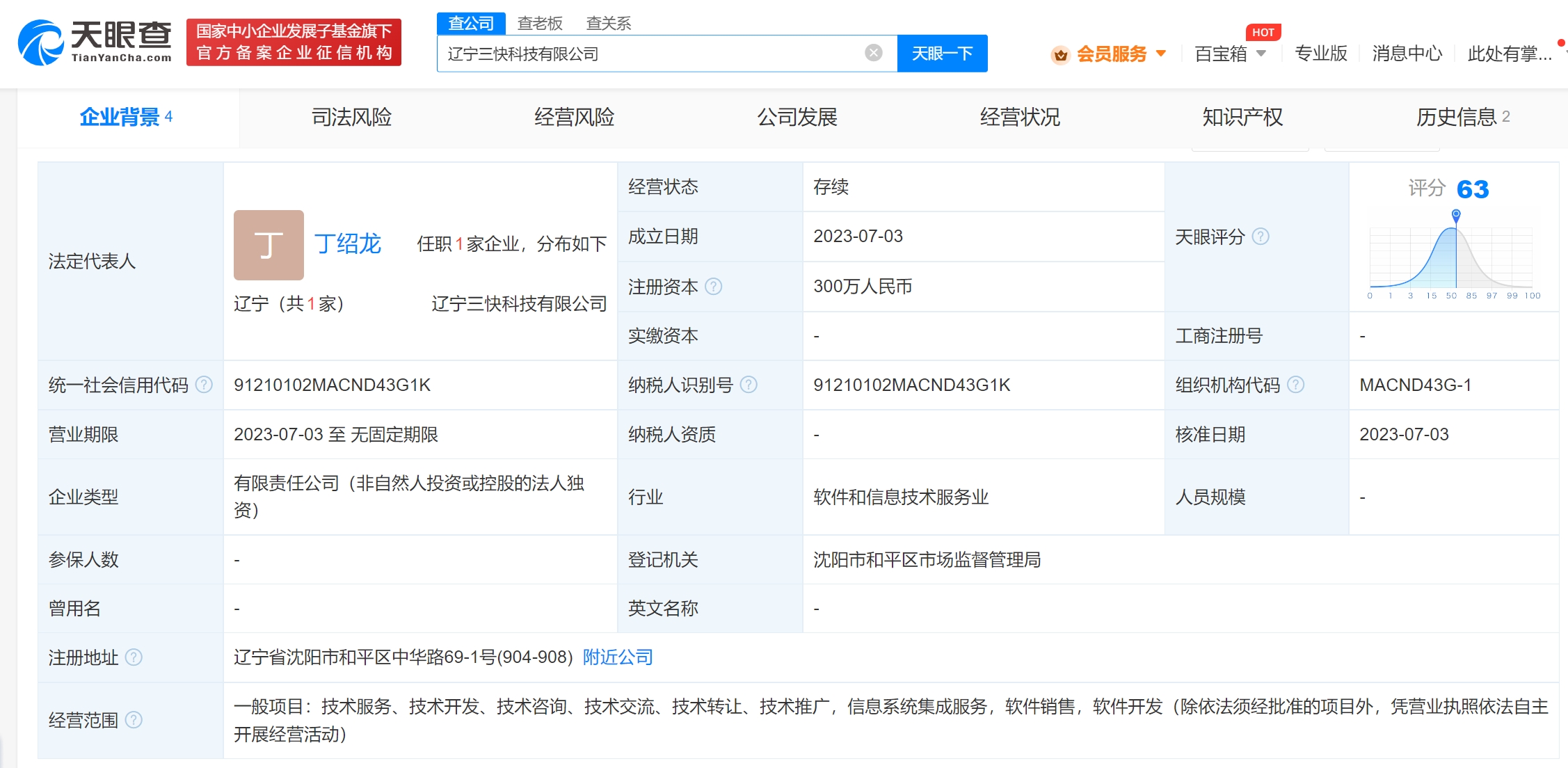Switch to the 查老板 search tab
1568x768 pixels.
(x=541, y=22)
